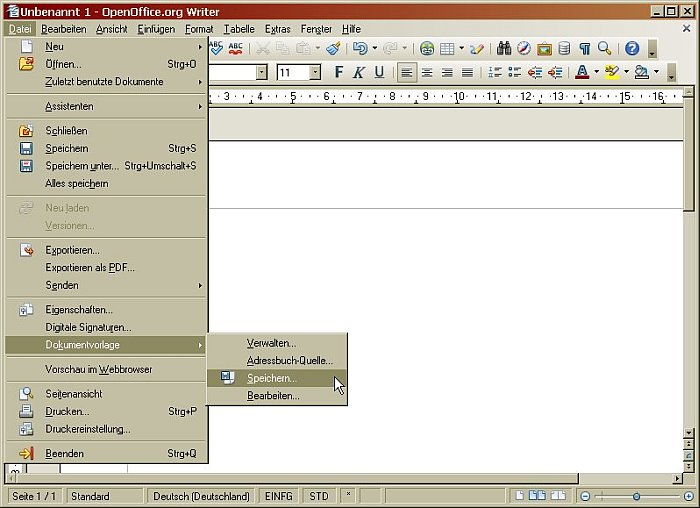Select Speichern... in the Dokumentvorlage submenu
Image resolution: width=700 pixels, height=508 pixels.
[x=272, y=378]
